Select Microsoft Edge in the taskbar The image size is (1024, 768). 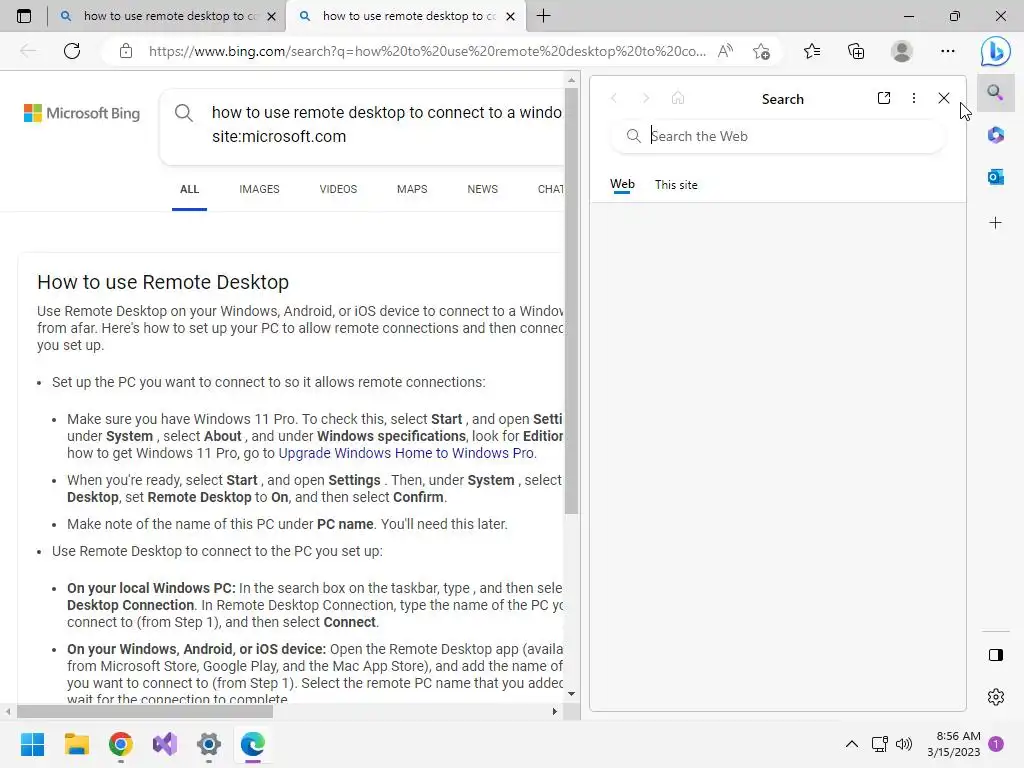[x=253, y=744]
